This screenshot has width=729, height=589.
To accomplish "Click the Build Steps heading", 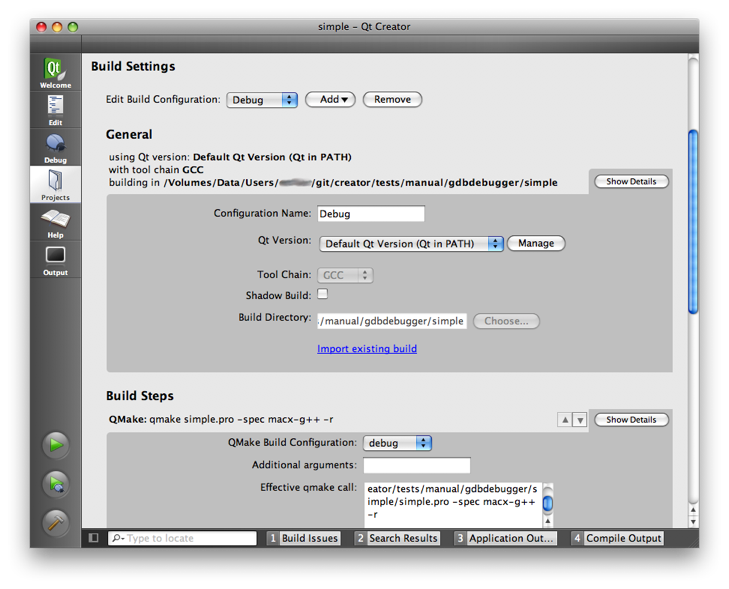I will (x=139, y=396).
